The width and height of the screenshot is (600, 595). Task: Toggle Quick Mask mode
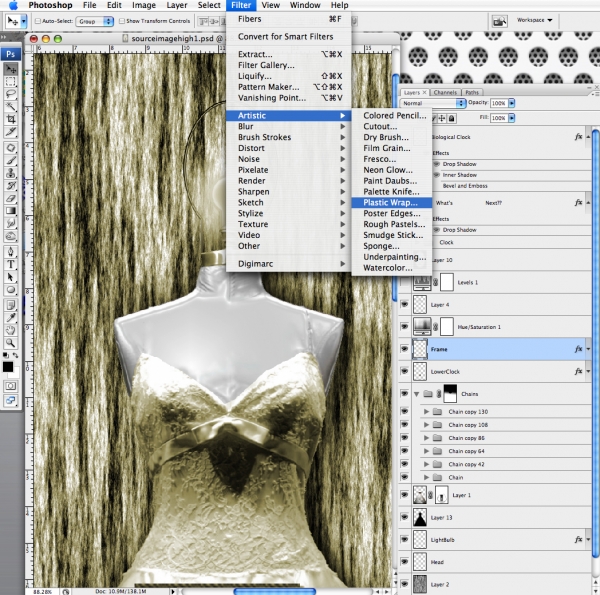click(x=11, y=386)
